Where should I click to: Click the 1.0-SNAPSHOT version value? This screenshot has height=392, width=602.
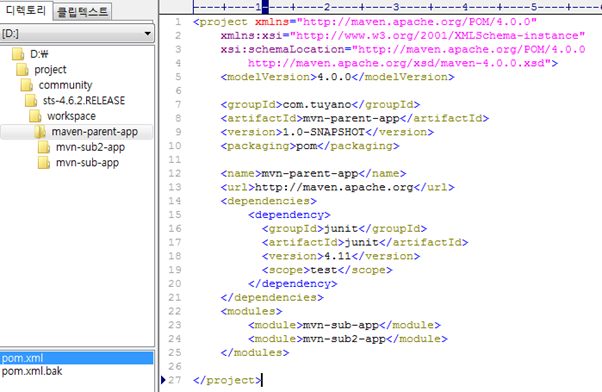[x=324, y=132]
